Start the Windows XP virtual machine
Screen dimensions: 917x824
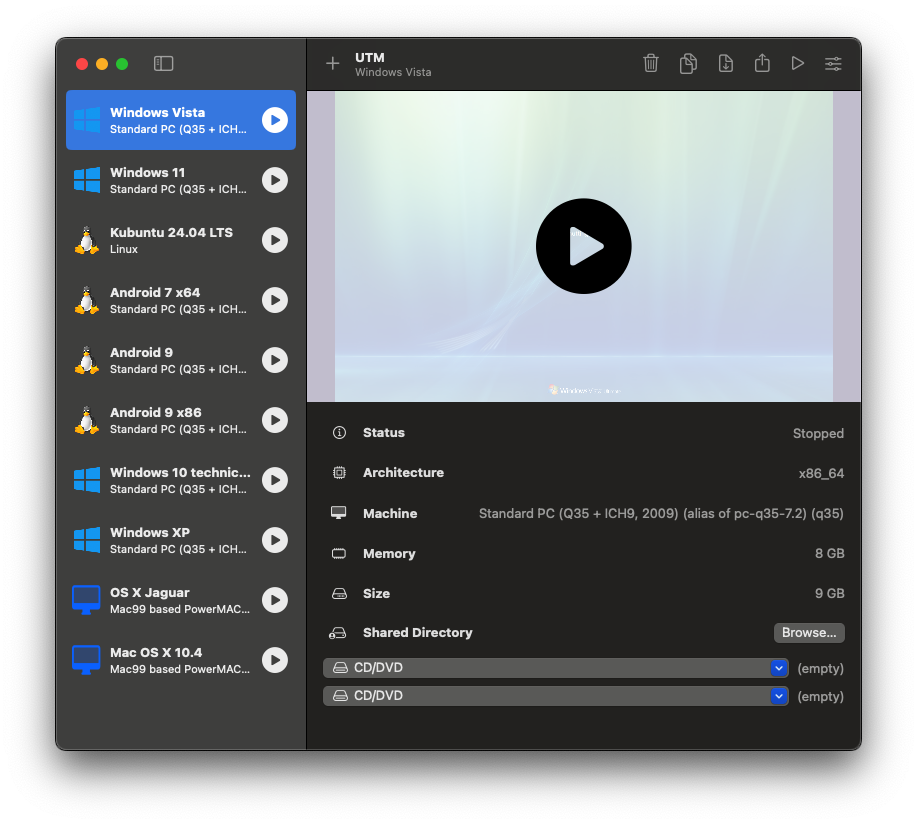coord(274,540)
